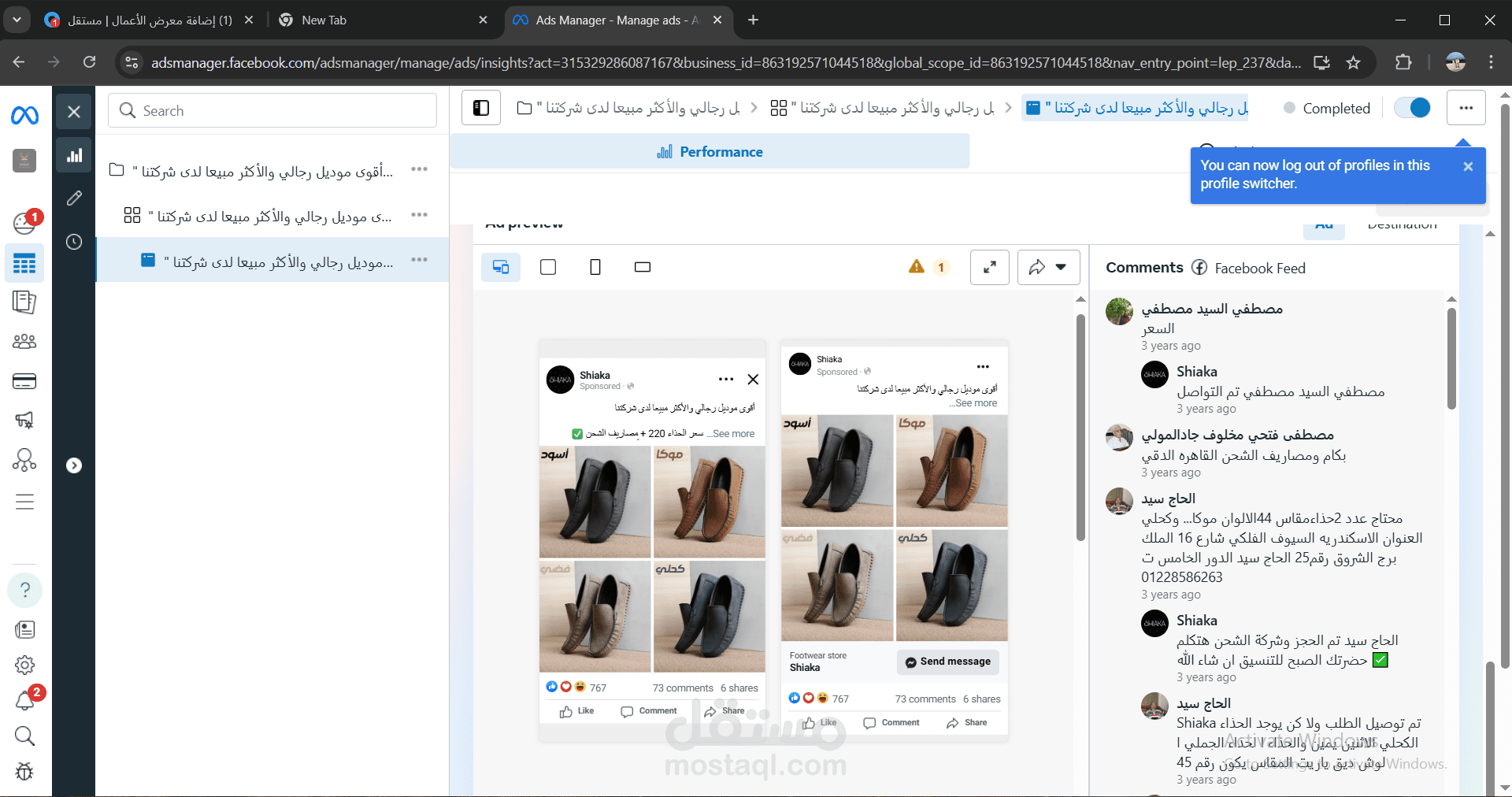Viewport: 1512px width, 797px height.
Task: Select the horizontal landscape preview format
Action: coord(643,267)
